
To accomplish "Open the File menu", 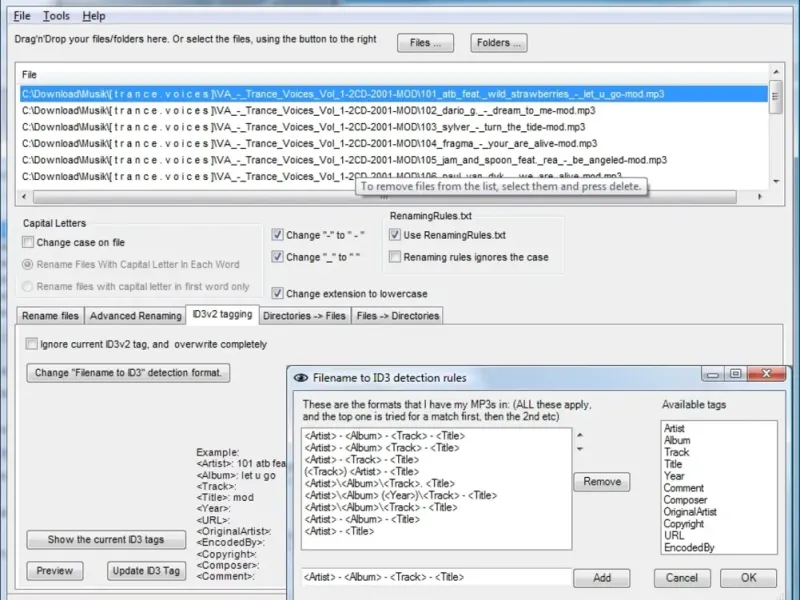I will click(22, 16).
